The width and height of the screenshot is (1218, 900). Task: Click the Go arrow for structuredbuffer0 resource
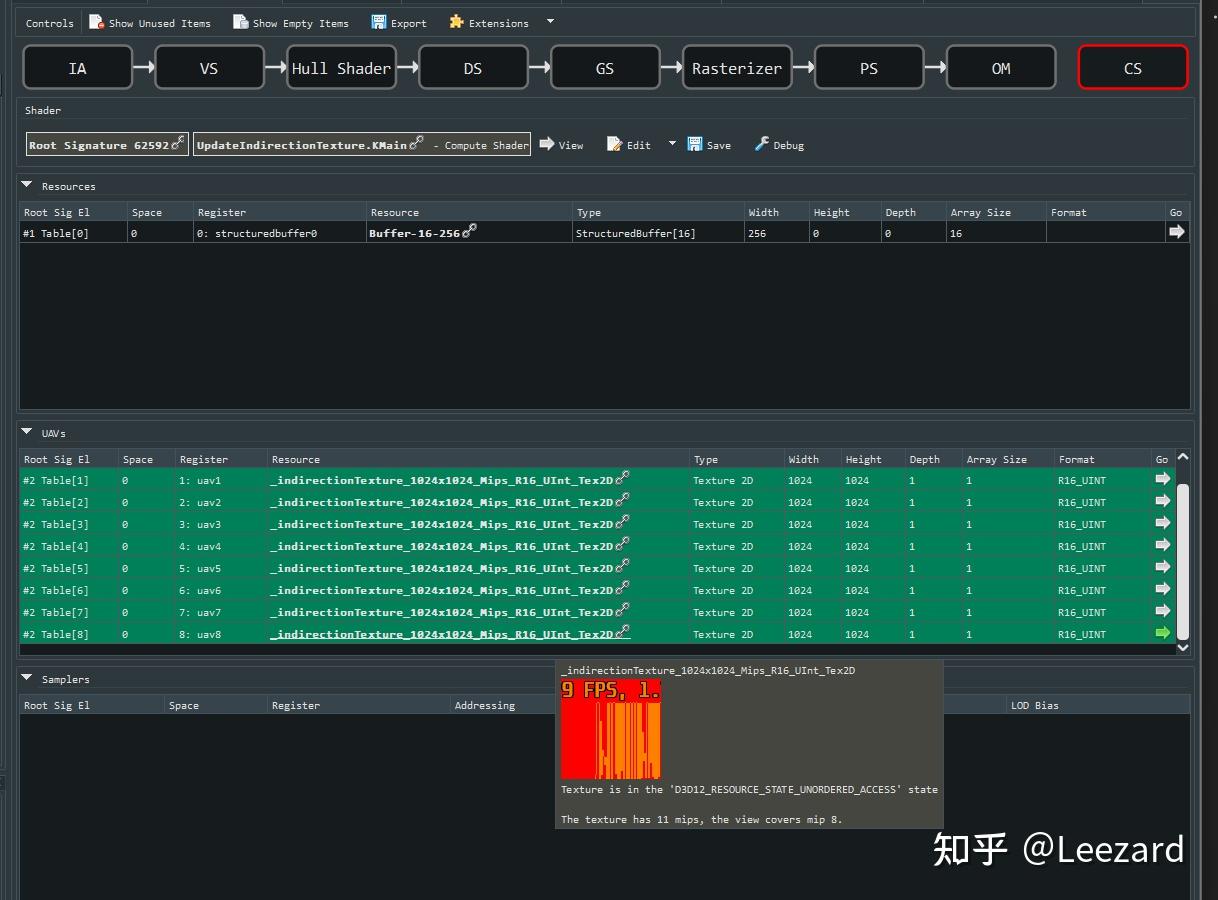[1177, 231]
